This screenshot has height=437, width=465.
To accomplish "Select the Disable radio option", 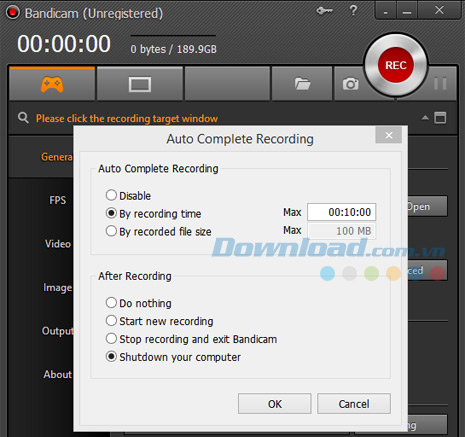I will 128,196.
